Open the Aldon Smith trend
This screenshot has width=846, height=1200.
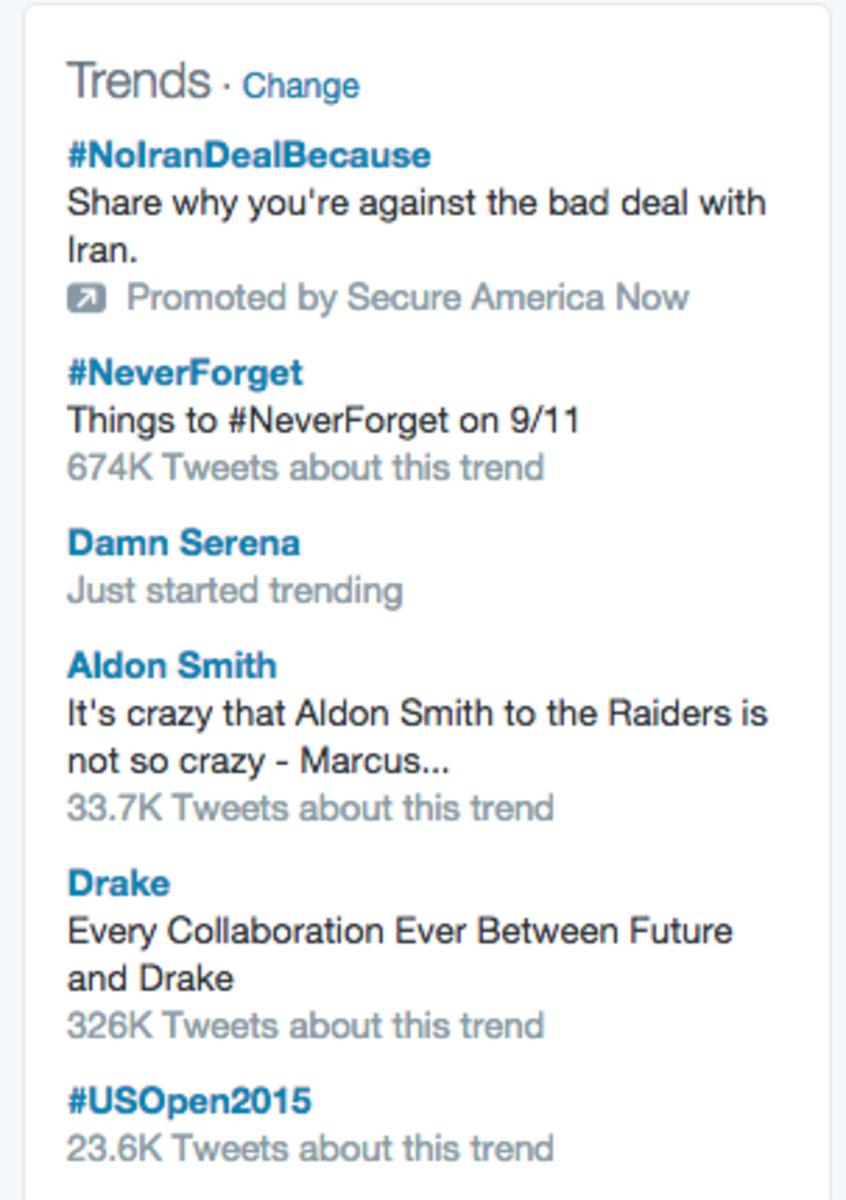pyautogui.click(x=172, y=665)
